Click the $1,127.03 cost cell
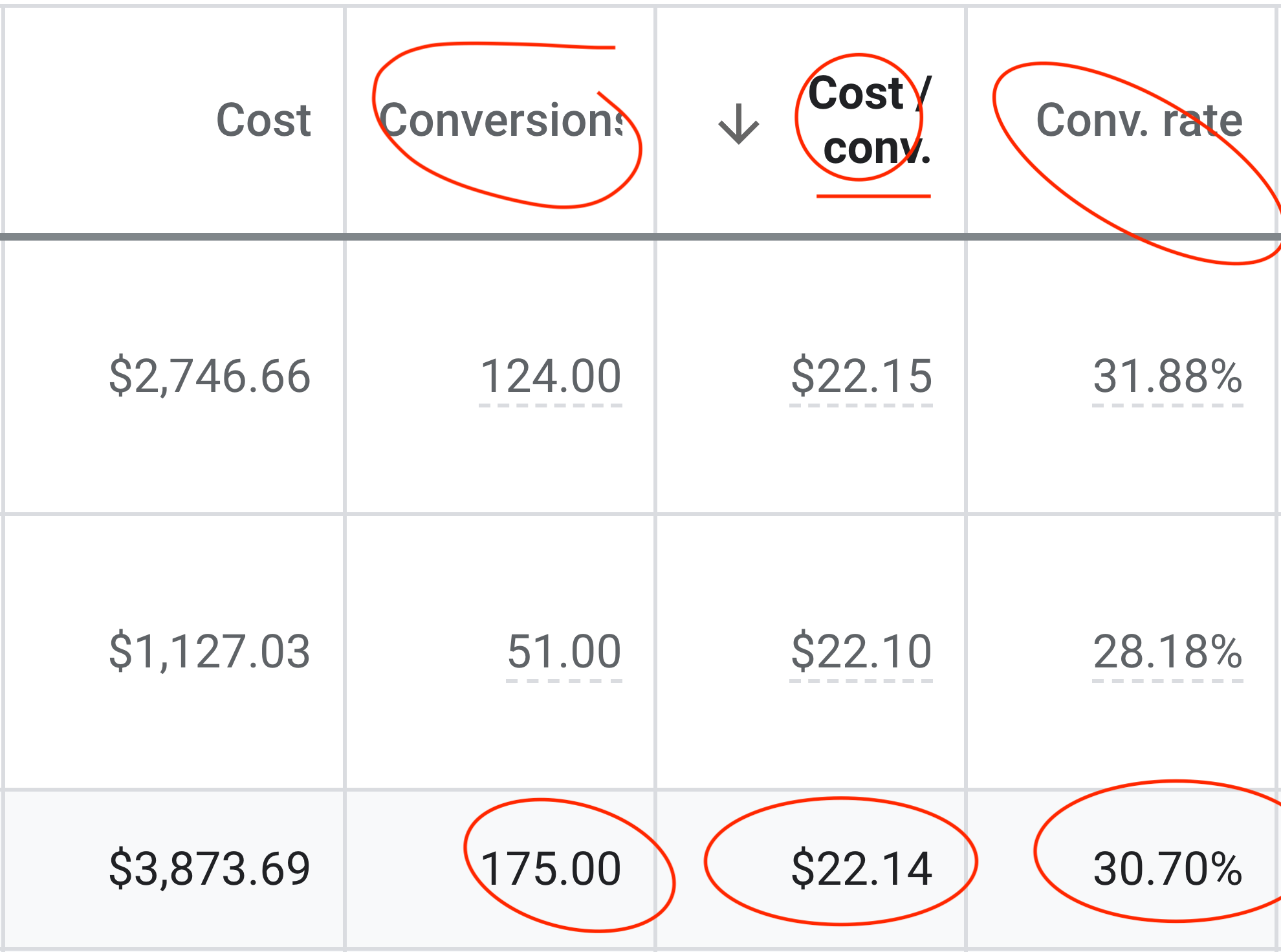 210,651
